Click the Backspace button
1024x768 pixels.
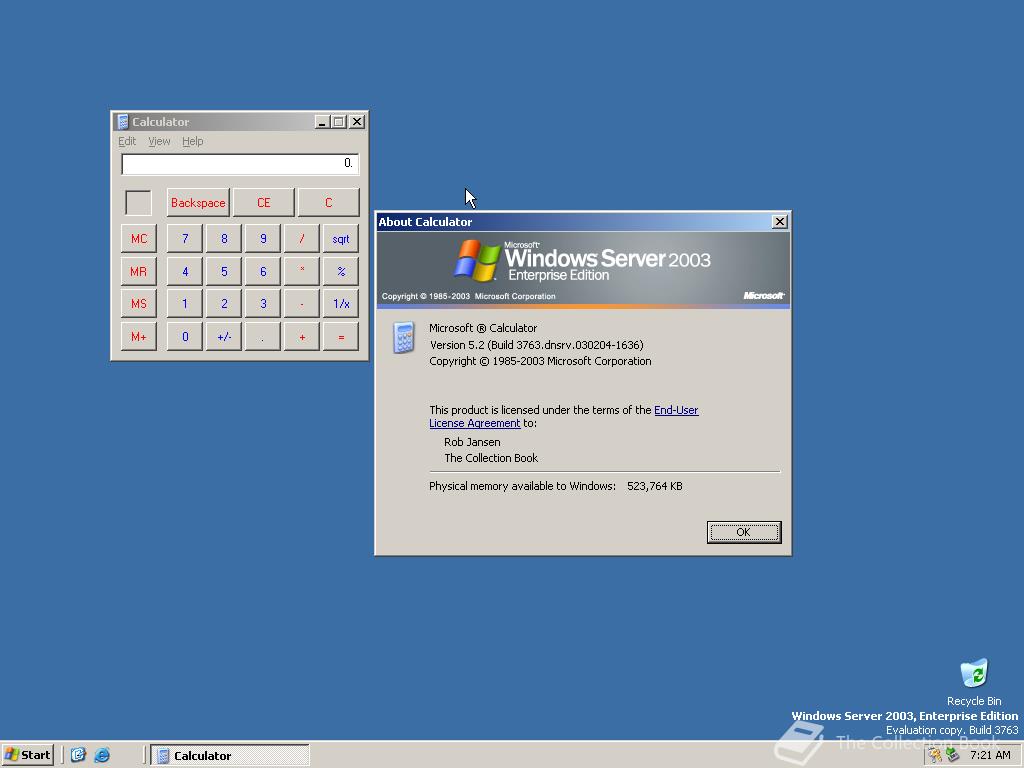pyautogui.click(x=198, y=202)
